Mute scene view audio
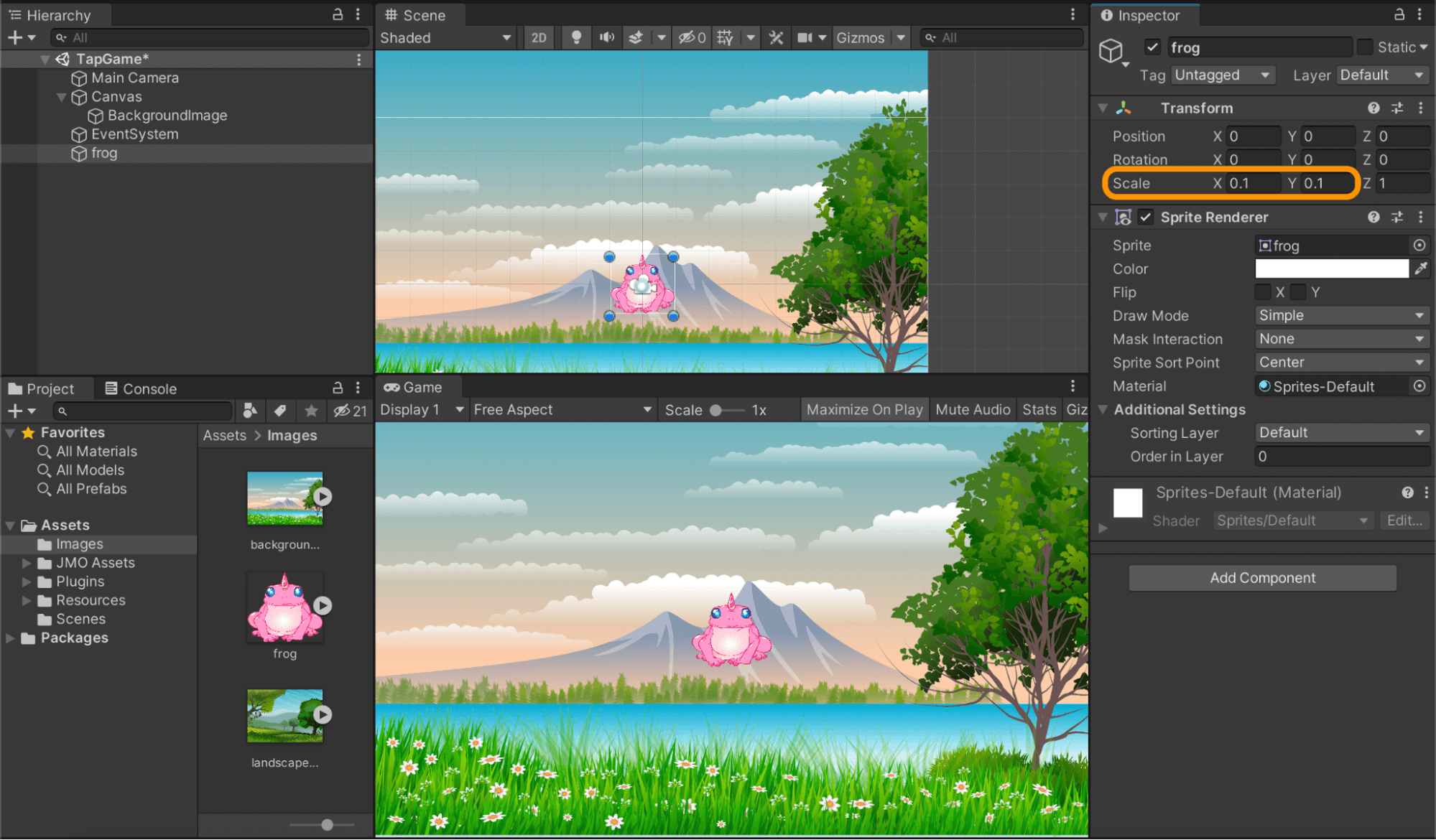Screen dimensions: 1436x840 (x=606, y=37)
